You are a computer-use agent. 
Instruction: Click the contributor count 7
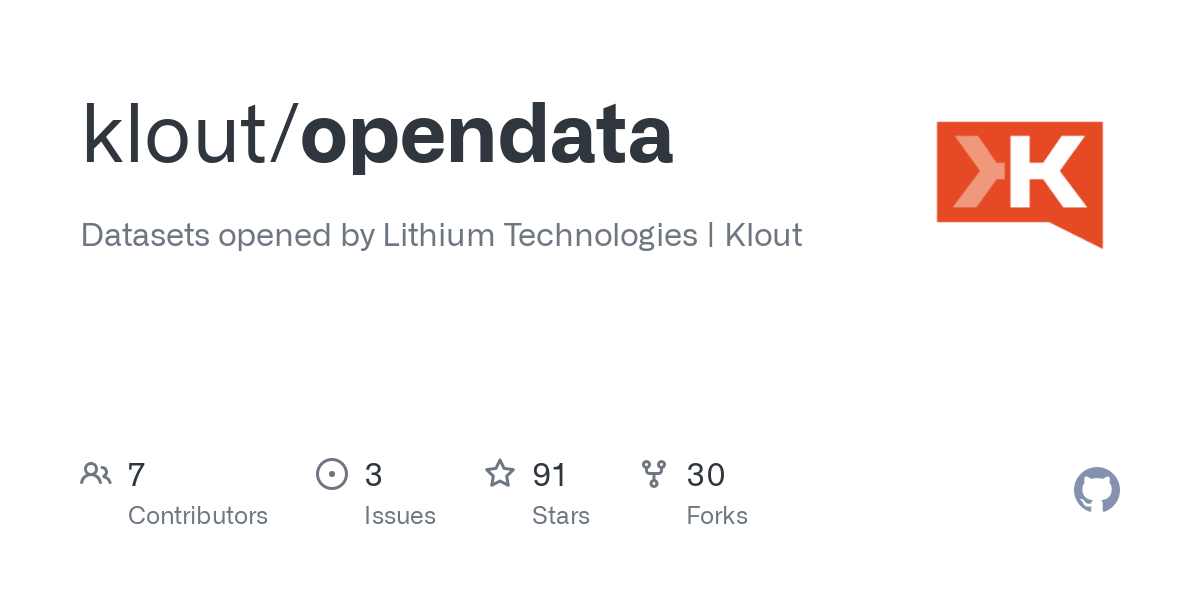tap(137, 474)
